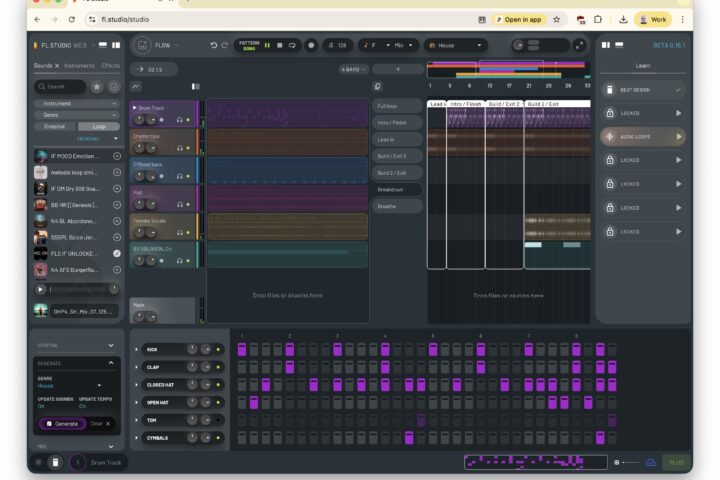Select the Sounds tab
Screen dimensions: 720x480
pyautogui.click(x=43, y=66)
